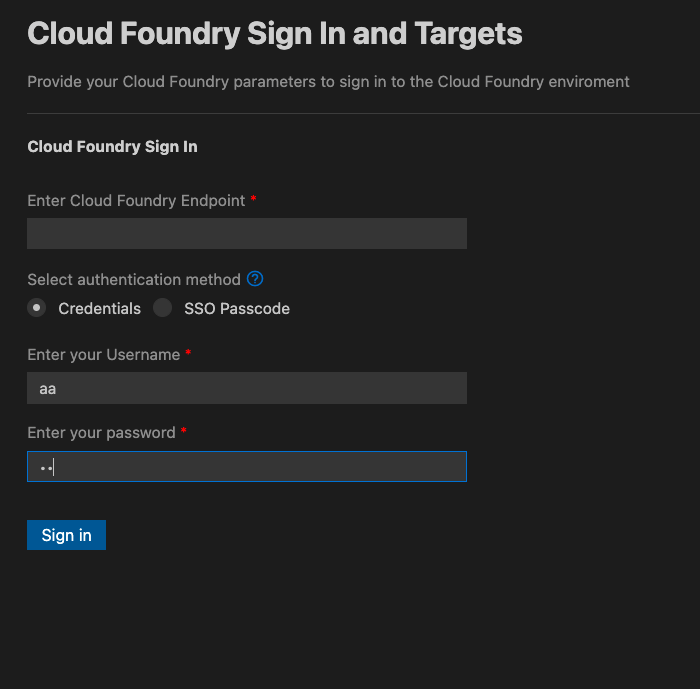Viewport: 700px width, 689px height.
Task: Focus the password input box
Action: [247, 467]
